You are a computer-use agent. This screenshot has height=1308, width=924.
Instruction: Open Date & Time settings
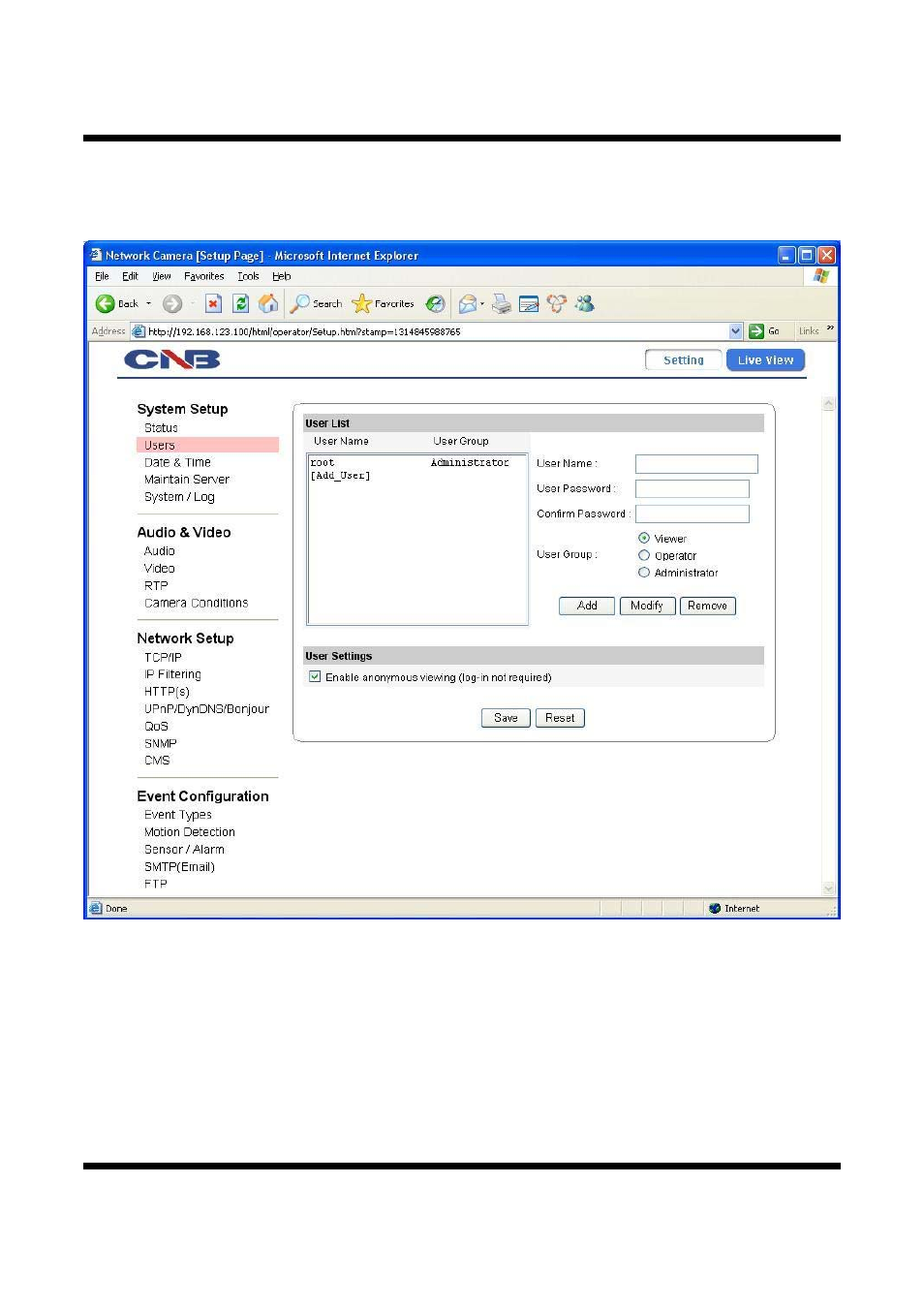[177, 463]
